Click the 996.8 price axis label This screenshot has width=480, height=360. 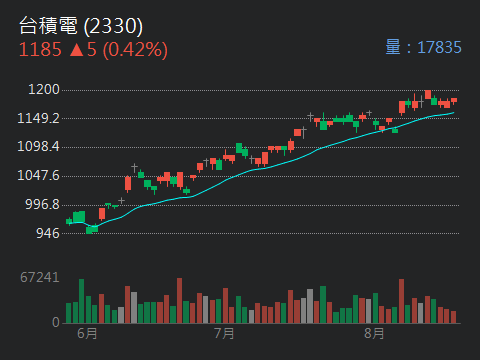point(43,204)
